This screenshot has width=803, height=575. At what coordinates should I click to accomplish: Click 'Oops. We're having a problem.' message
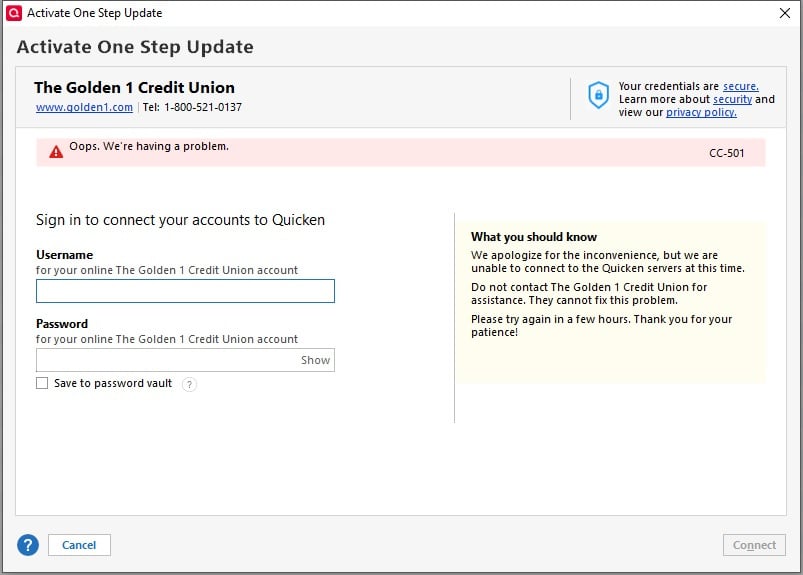point(149,146)
